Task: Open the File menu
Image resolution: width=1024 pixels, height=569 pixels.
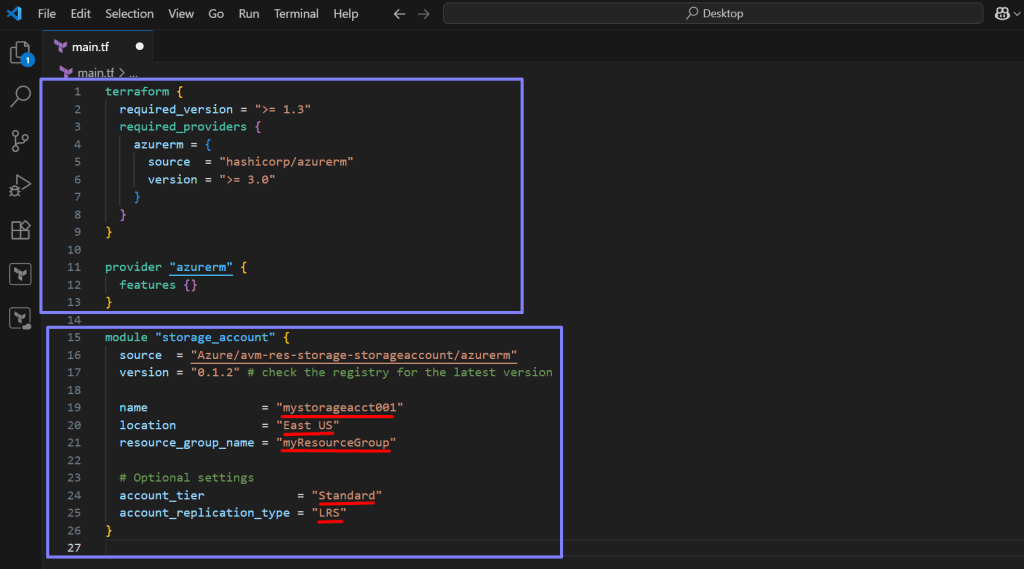Action: click(x=47, y=14)
